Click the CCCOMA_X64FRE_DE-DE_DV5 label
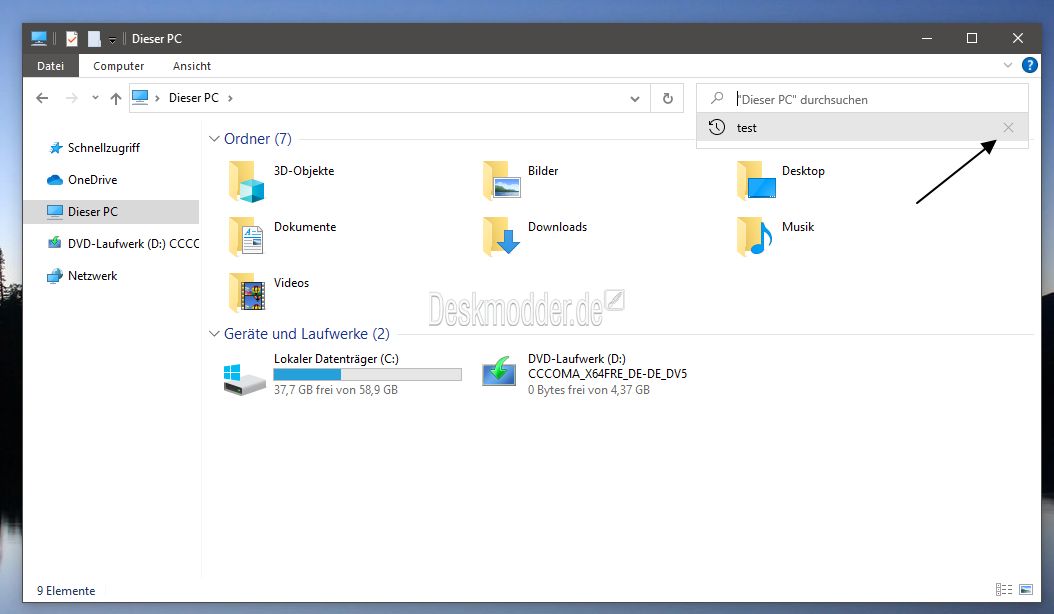1054x614 pixels. point(607,374)
